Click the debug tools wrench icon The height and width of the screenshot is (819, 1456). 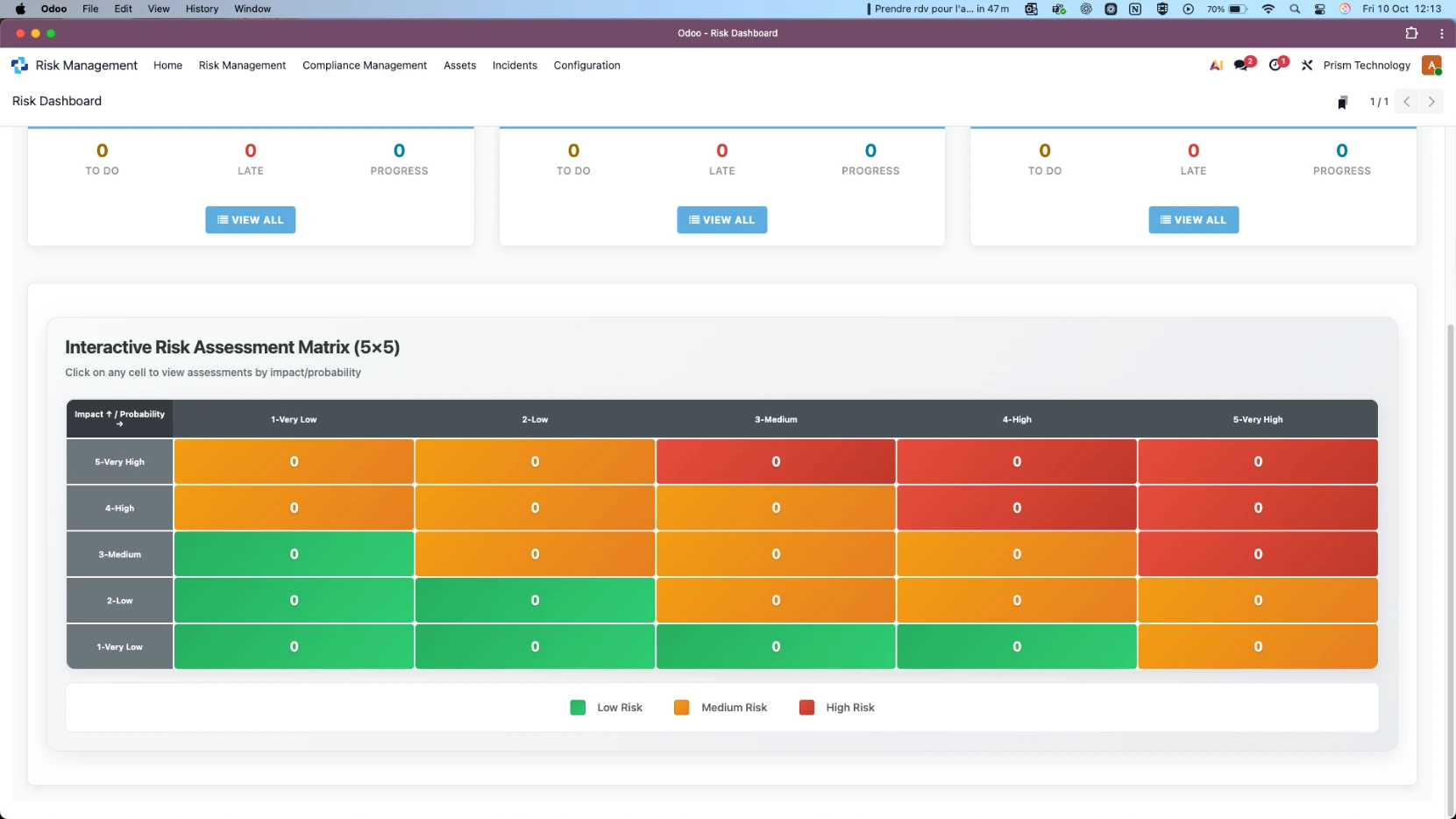(x=1307, y=66)
